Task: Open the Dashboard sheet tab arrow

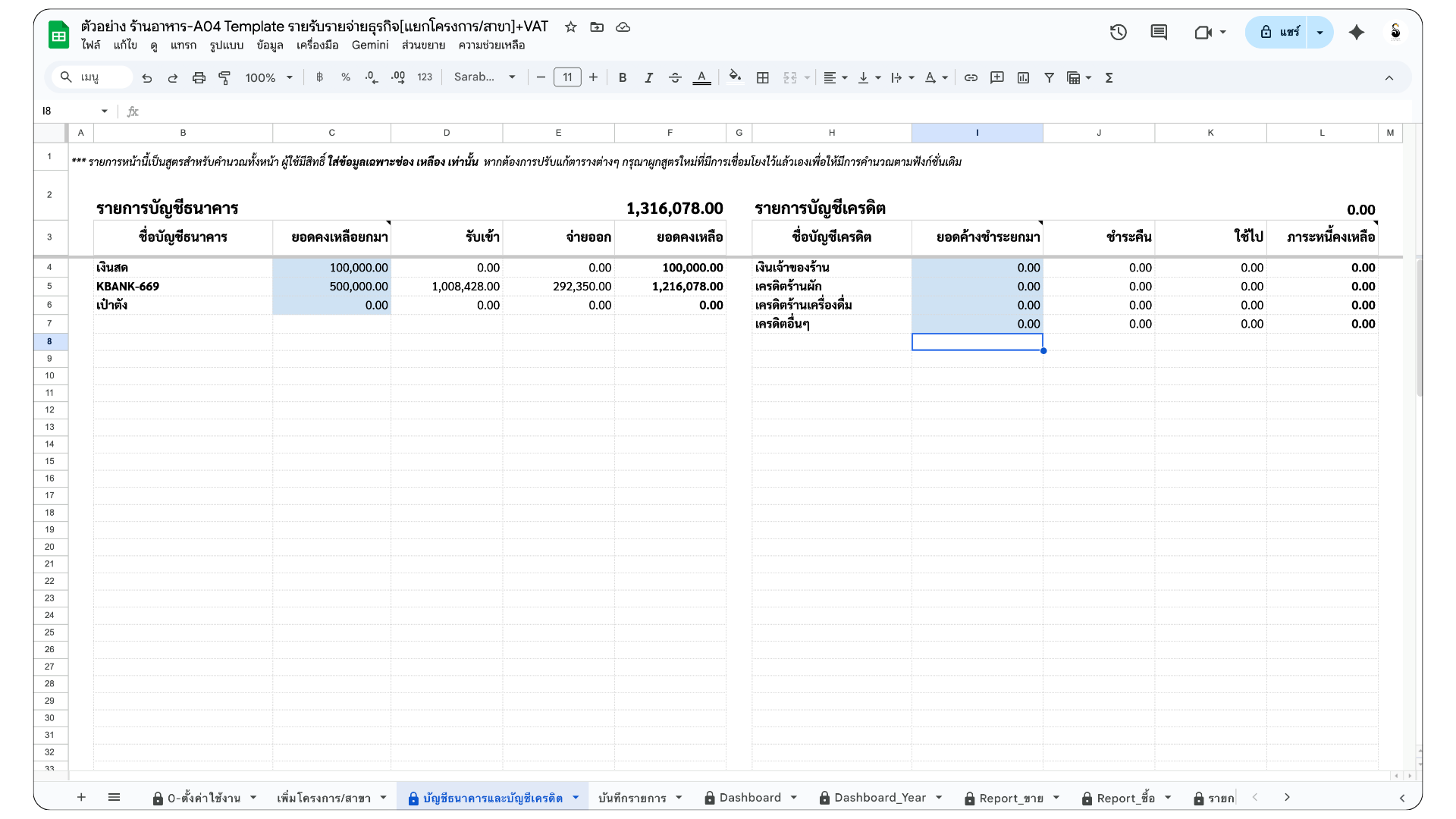Action: tap(794, 797)
